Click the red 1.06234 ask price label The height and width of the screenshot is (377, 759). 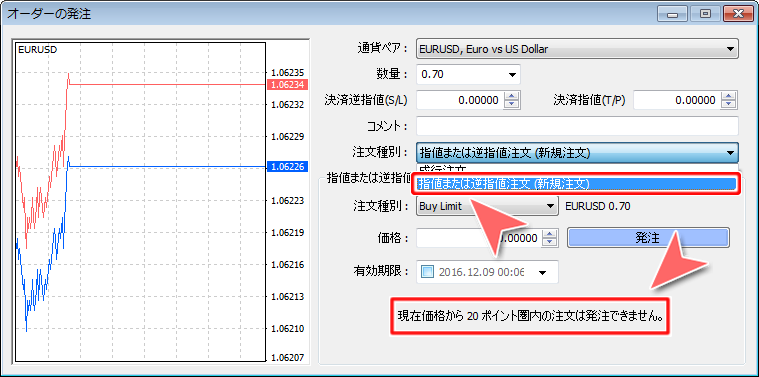coord(288,84)
